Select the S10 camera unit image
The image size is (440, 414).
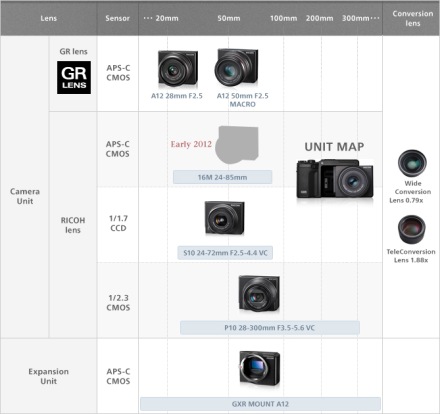pyautogui.click(x=224, y=218)
